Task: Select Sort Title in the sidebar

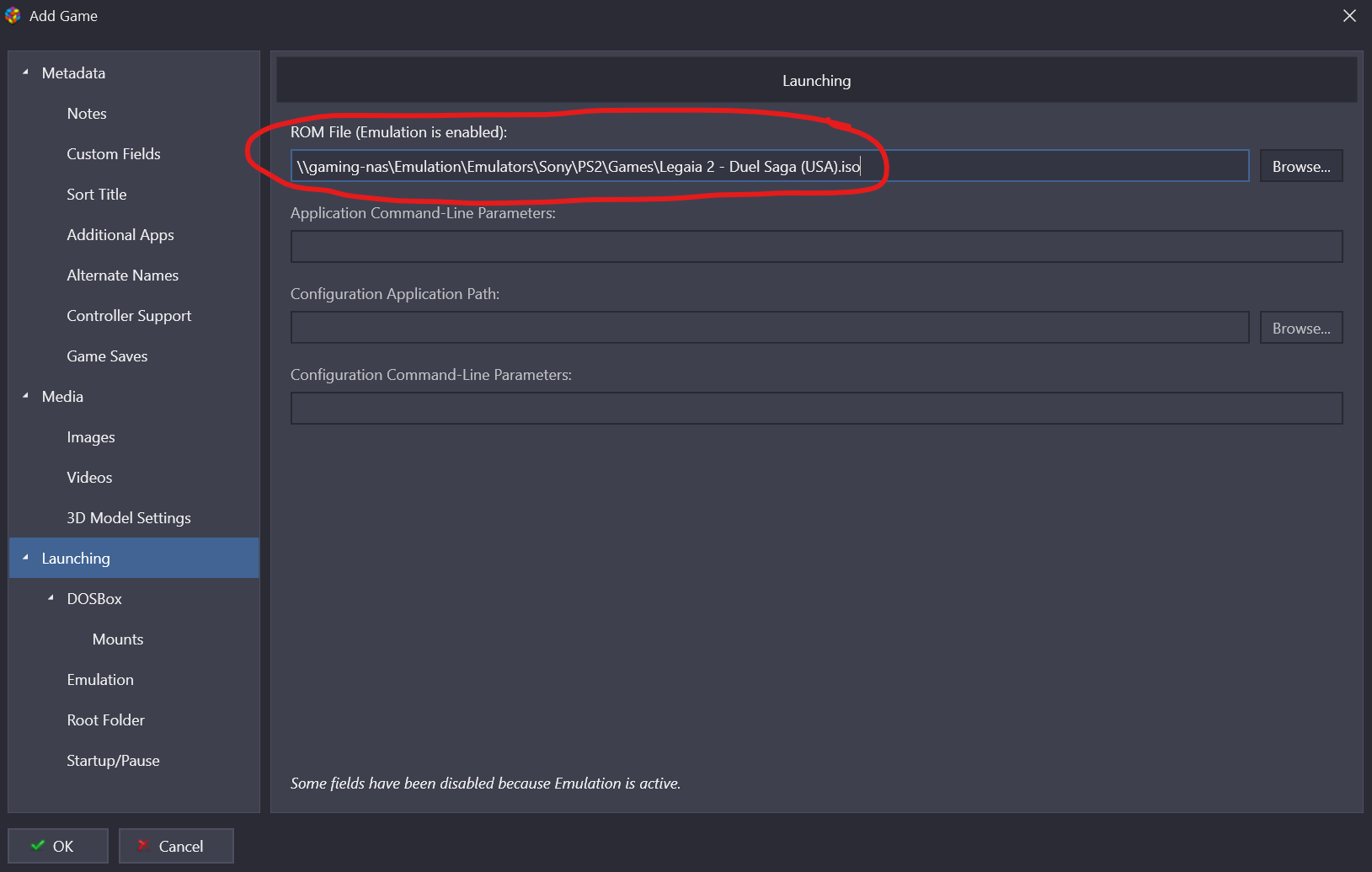Action: 97,195
